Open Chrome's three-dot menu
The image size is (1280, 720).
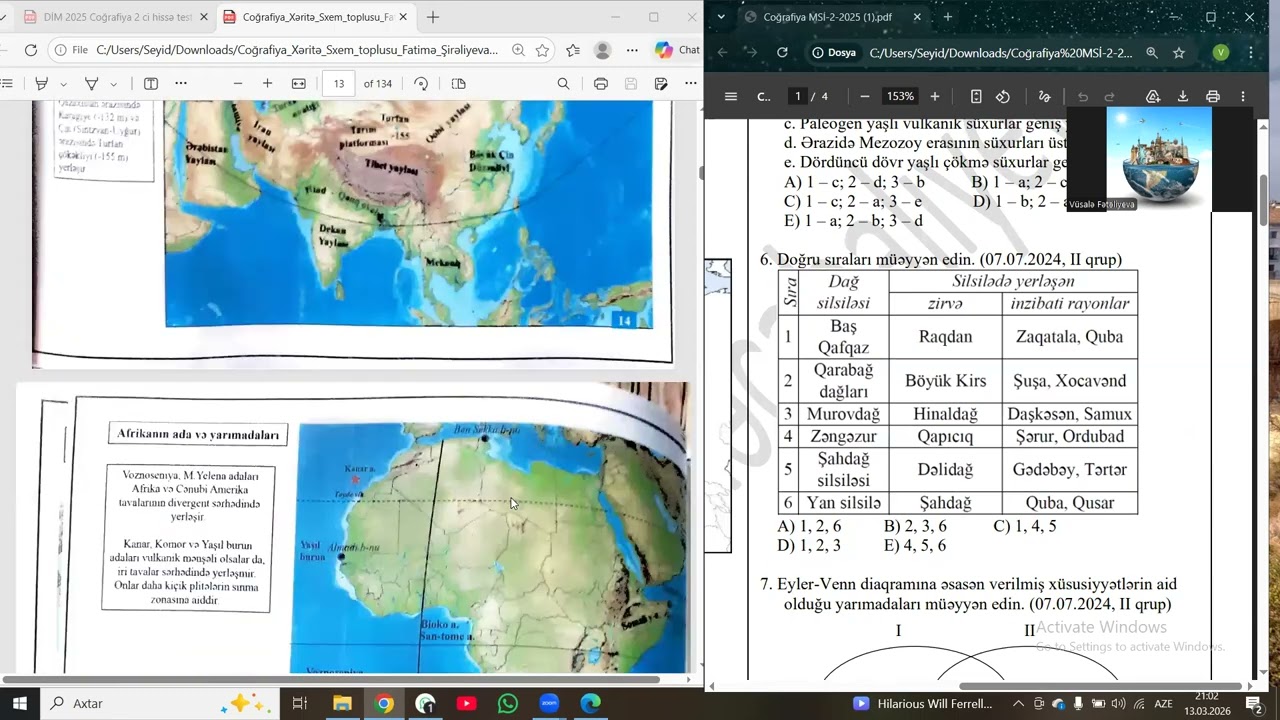1250,53
